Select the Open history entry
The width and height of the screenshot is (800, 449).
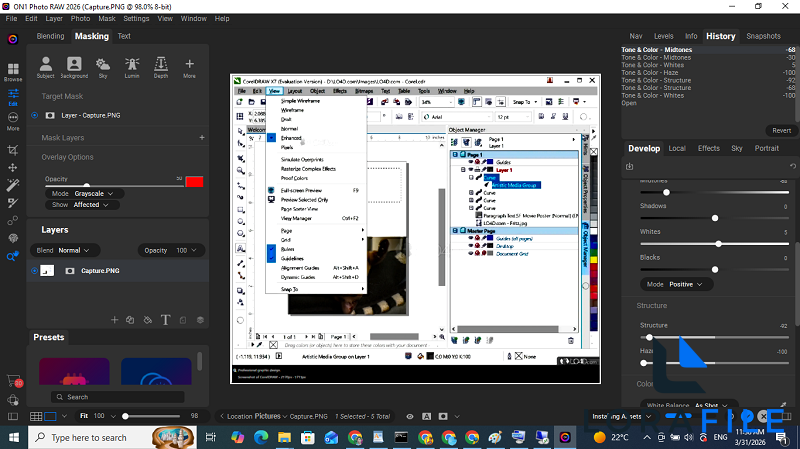click(x=708, y=103)
